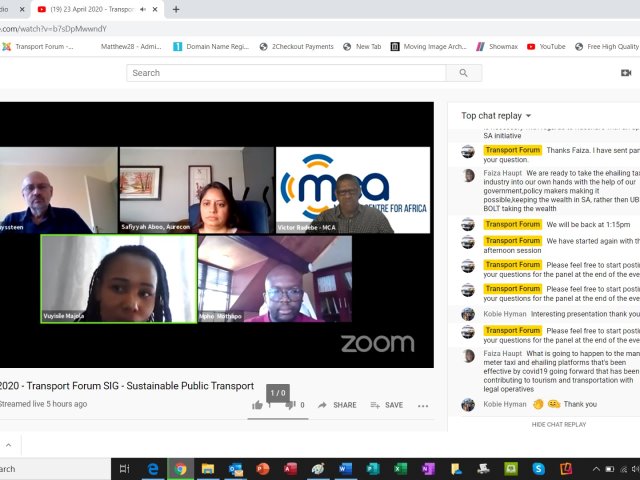Click Faiza Haupt's avatar on "What is going" message
This screenshot has height=480, width=640.
[468, 356]
